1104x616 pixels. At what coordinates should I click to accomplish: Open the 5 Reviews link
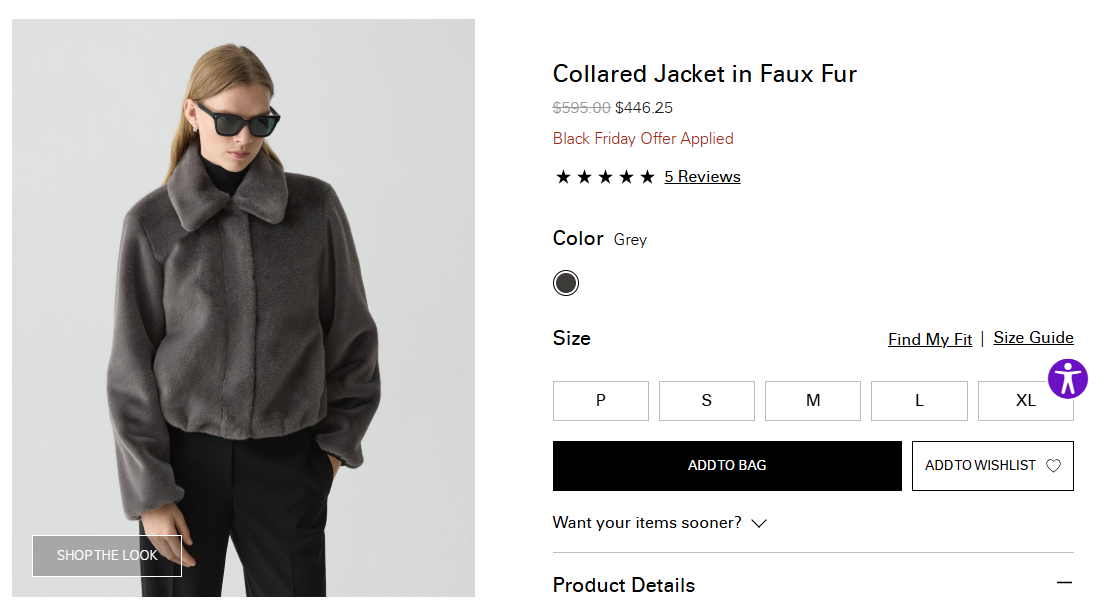(702, 177)
